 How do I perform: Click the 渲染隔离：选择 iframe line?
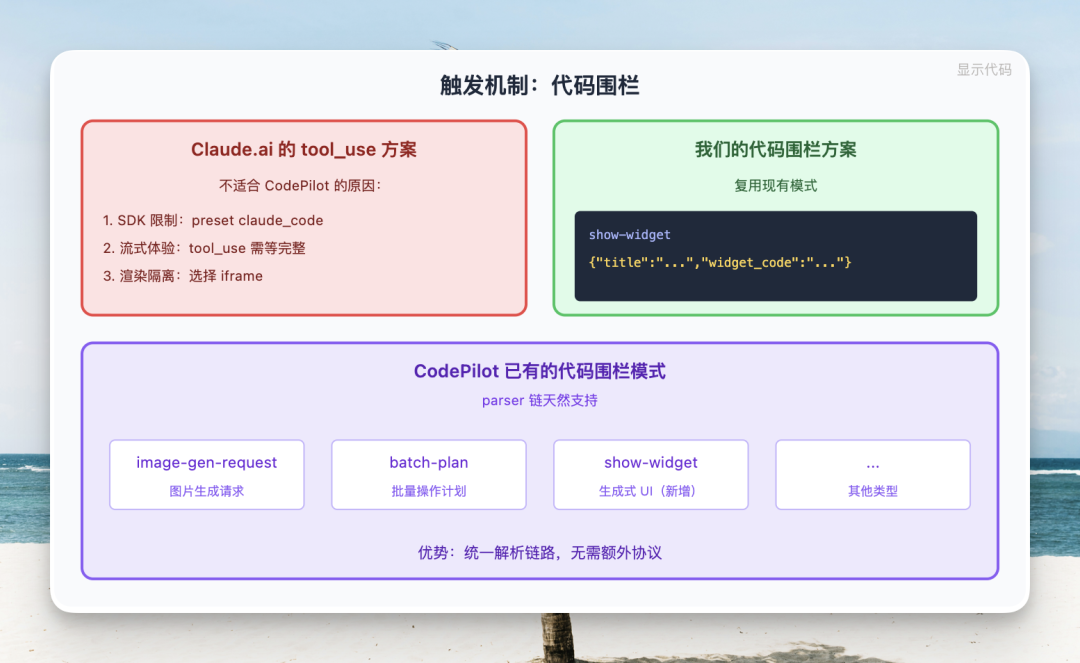184,276
